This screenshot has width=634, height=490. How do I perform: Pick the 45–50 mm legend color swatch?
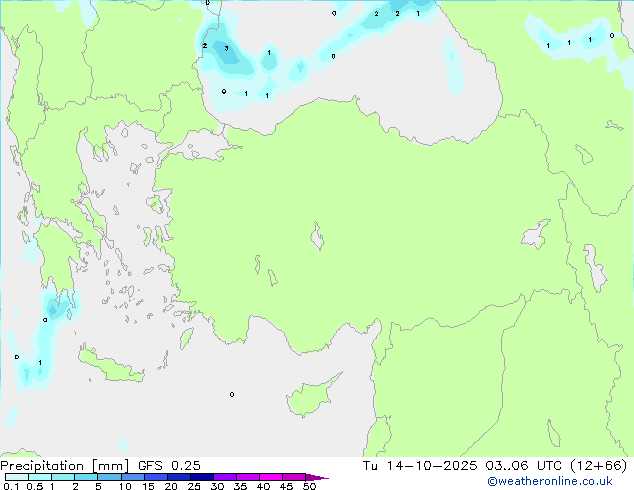(294, 477)
